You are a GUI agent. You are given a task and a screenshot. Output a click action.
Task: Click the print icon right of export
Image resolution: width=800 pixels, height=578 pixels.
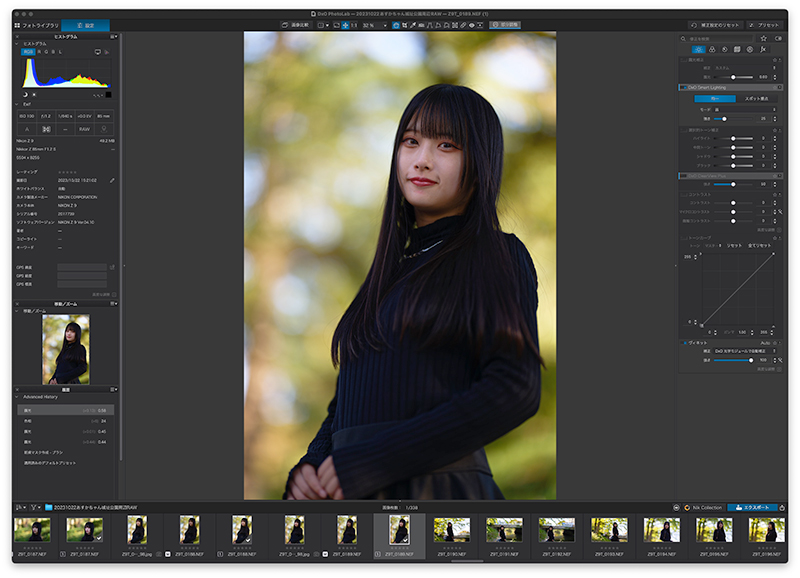point(782,508)
